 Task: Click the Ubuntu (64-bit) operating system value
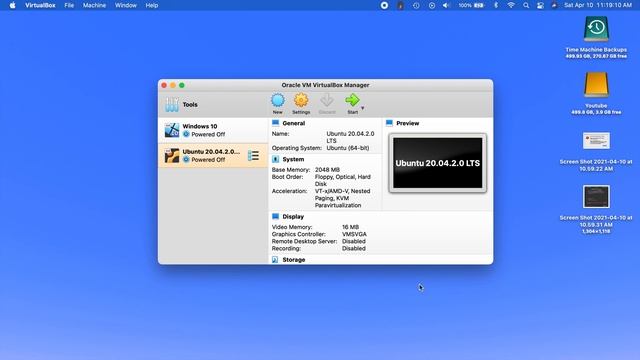pos(348,148)
